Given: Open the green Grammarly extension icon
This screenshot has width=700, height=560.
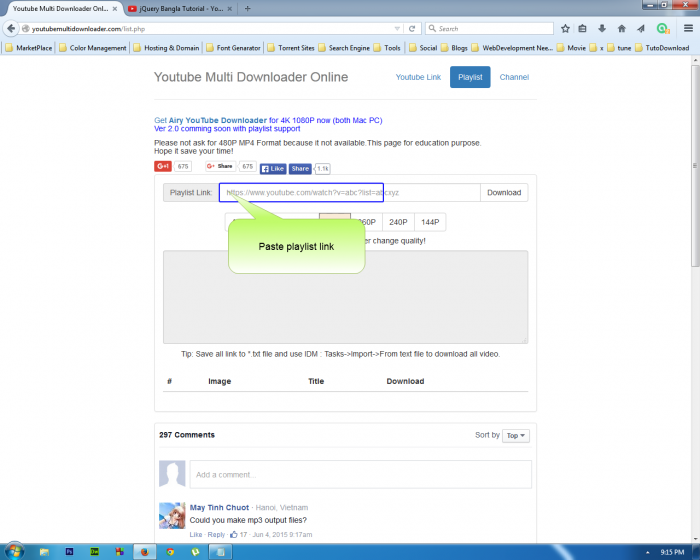Looking at the screenshot, I should (x=663, y=29).
